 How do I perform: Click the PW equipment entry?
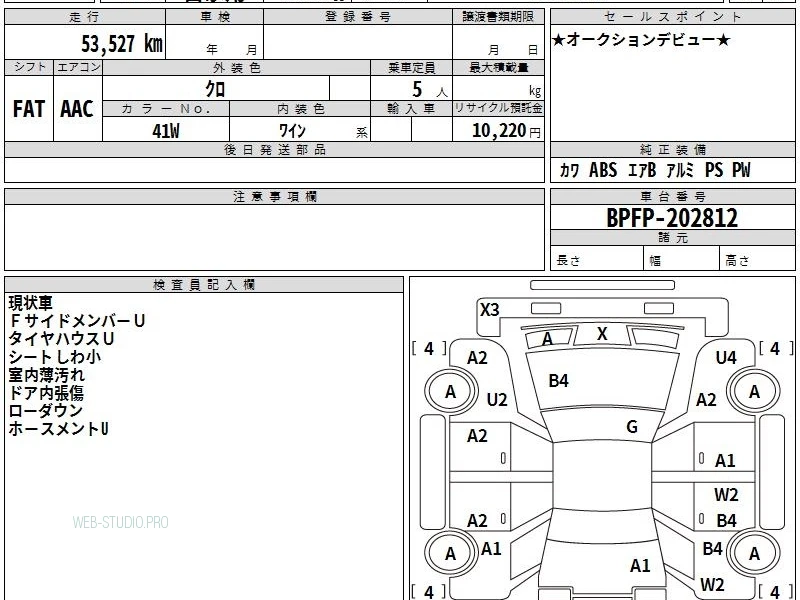741,170
